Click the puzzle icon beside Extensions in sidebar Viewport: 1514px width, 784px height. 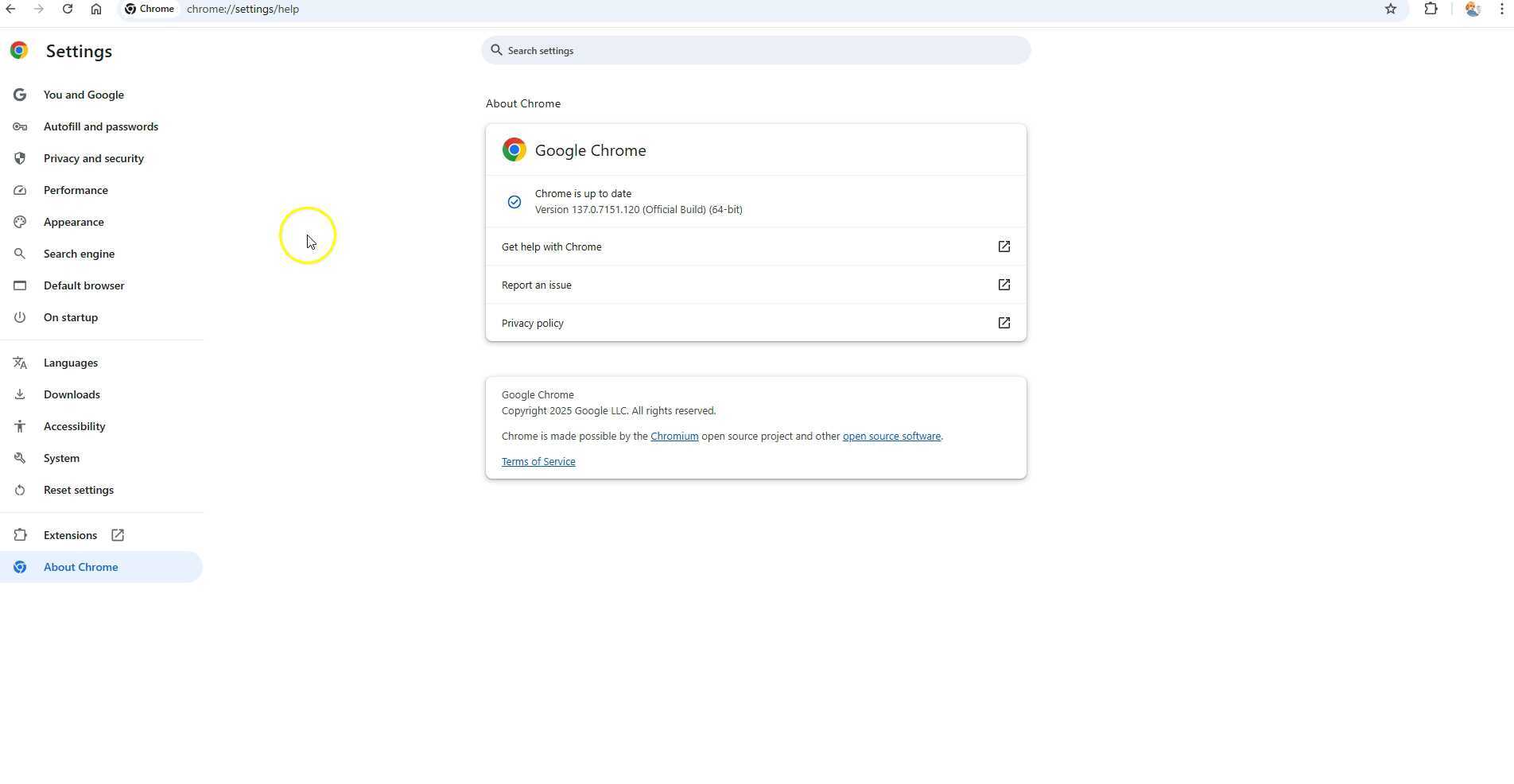pos(20,535)
